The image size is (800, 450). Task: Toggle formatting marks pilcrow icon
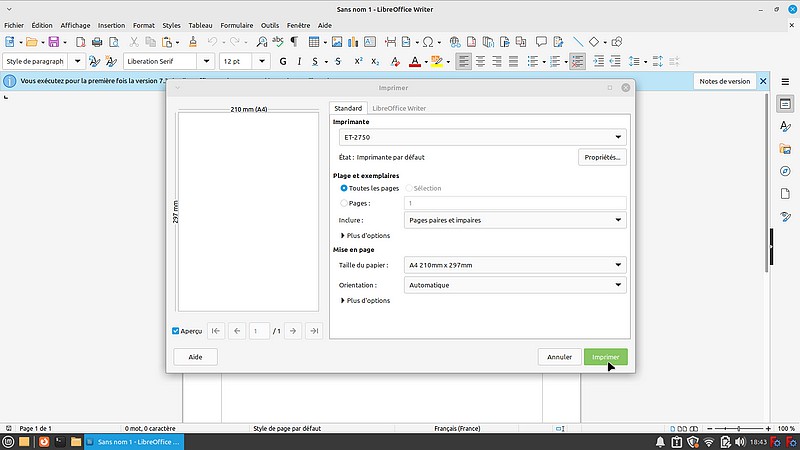(x=294, y=42)
